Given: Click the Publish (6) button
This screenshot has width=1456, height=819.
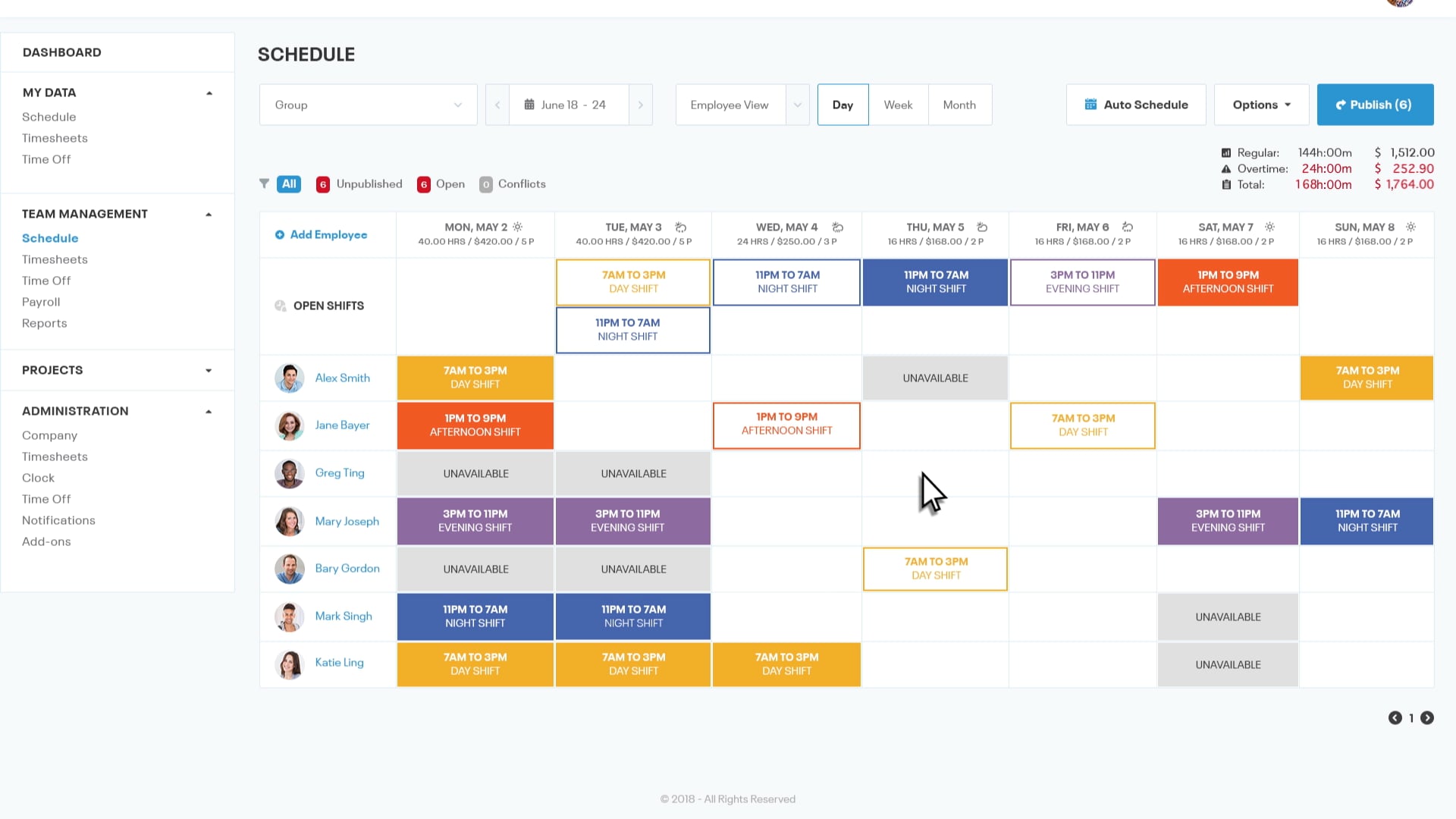Looking at the screenshot, I should [1375, 105].
